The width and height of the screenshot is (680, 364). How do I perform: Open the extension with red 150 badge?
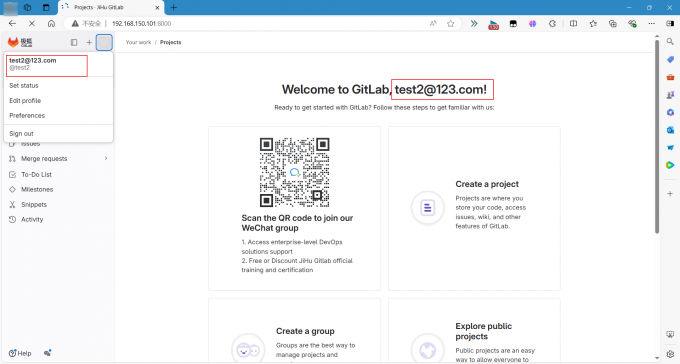click(494, 24)
